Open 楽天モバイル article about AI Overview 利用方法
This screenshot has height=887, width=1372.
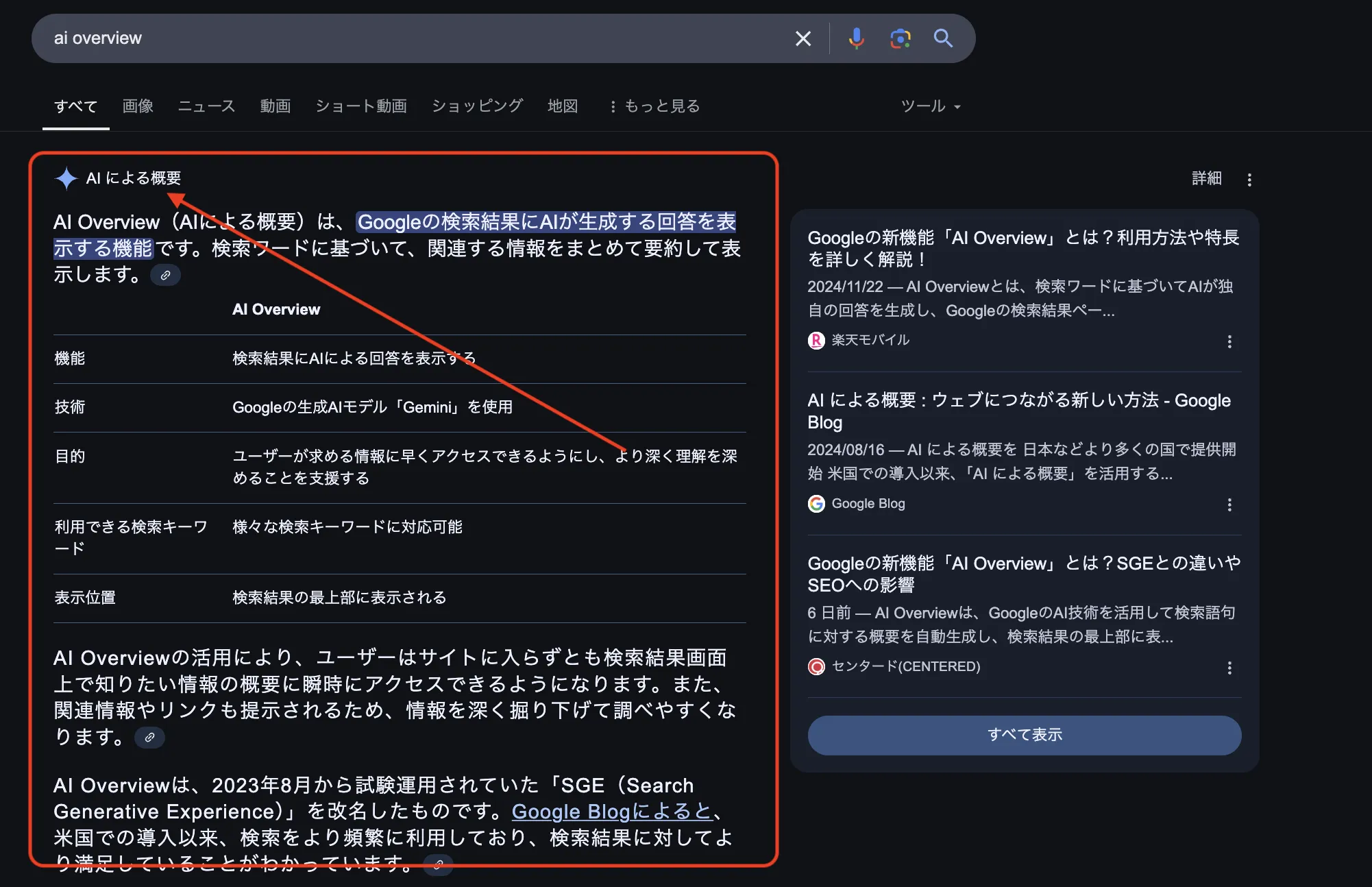1023,248
